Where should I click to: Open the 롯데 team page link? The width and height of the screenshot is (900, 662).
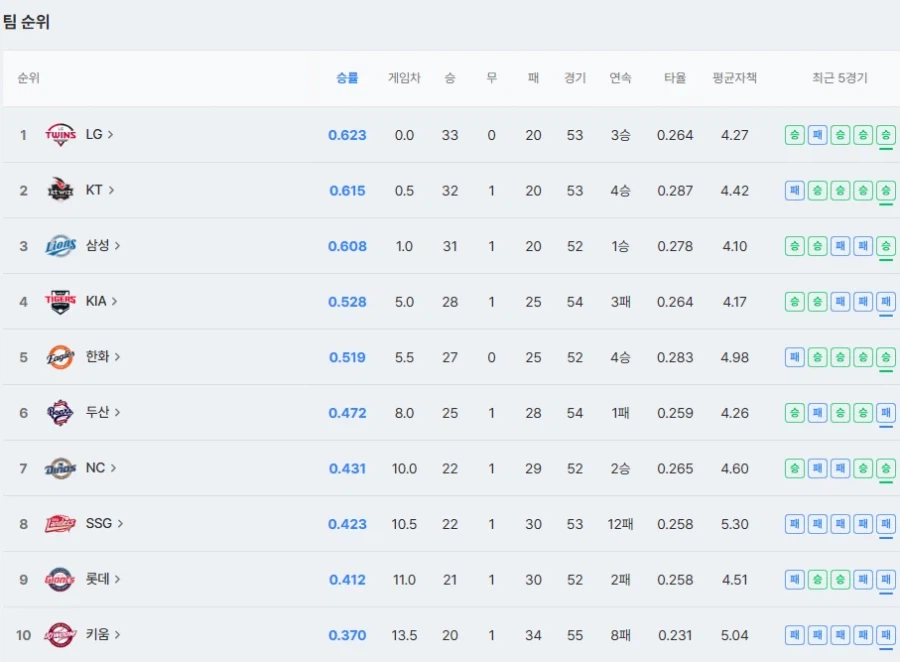point(103,579)
